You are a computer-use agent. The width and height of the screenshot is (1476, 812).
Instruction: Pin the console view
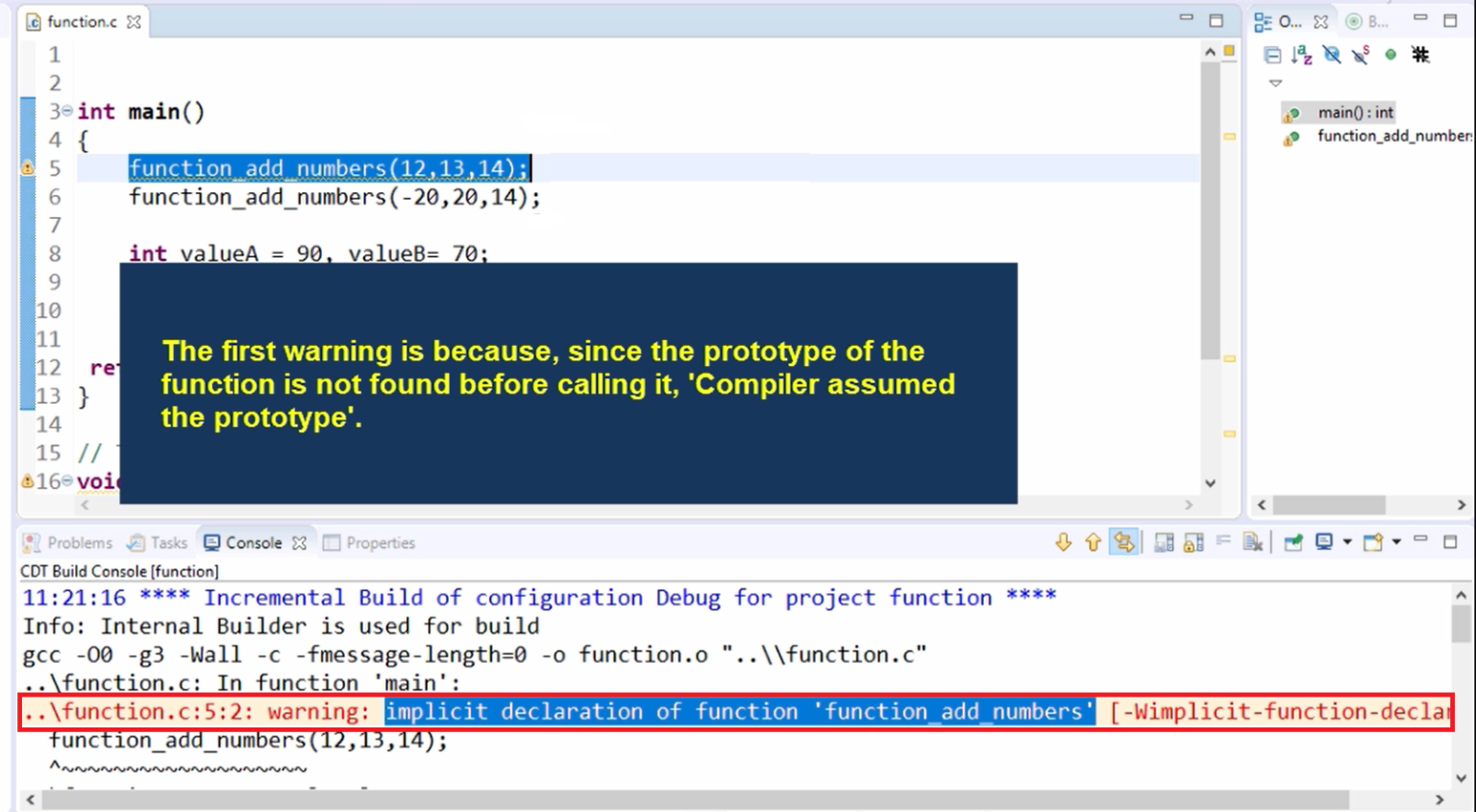[1293, 543]
